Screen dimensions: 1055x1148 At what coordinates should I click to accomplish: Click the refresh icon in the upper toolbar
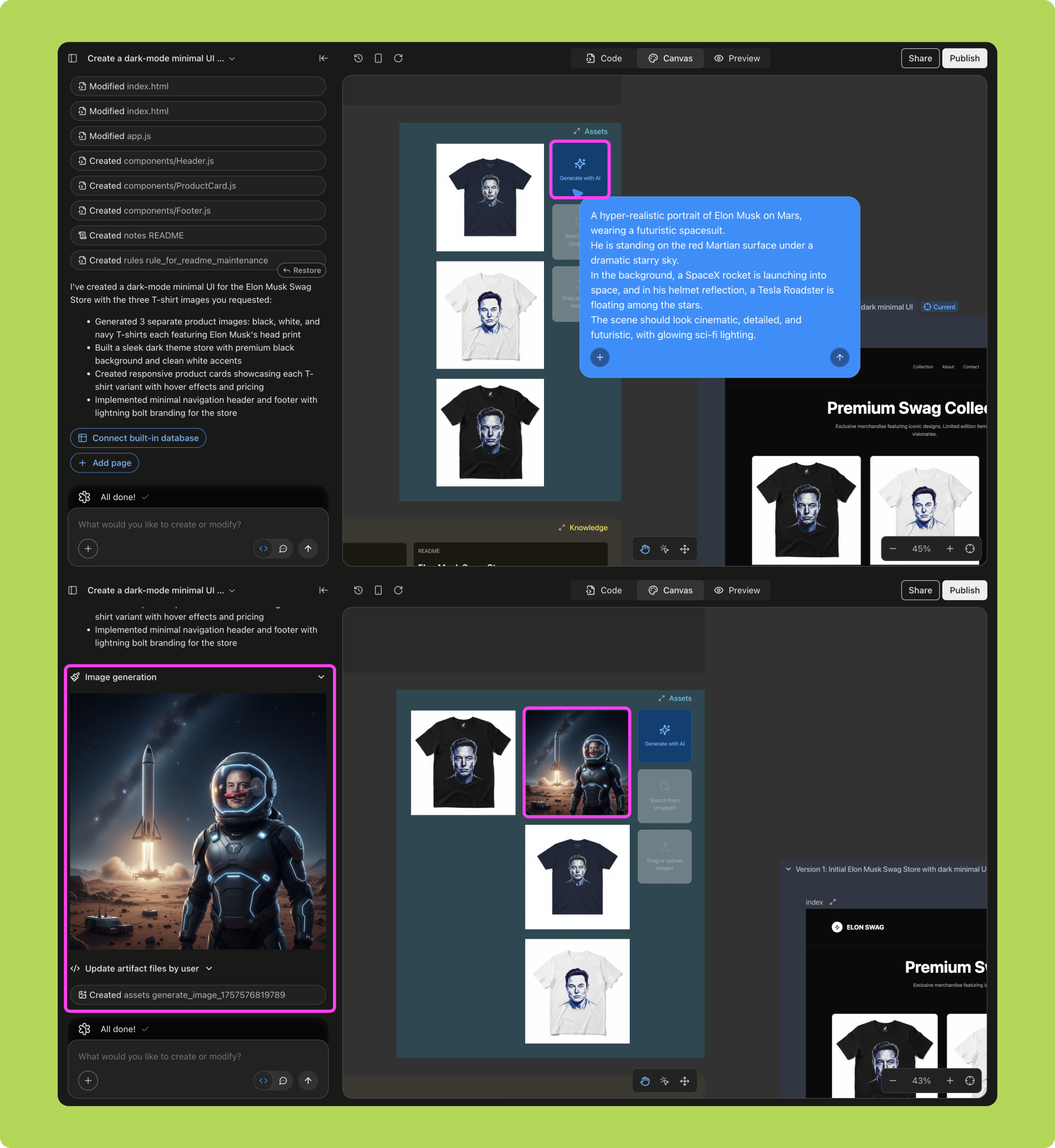click(x=398, y=58)
